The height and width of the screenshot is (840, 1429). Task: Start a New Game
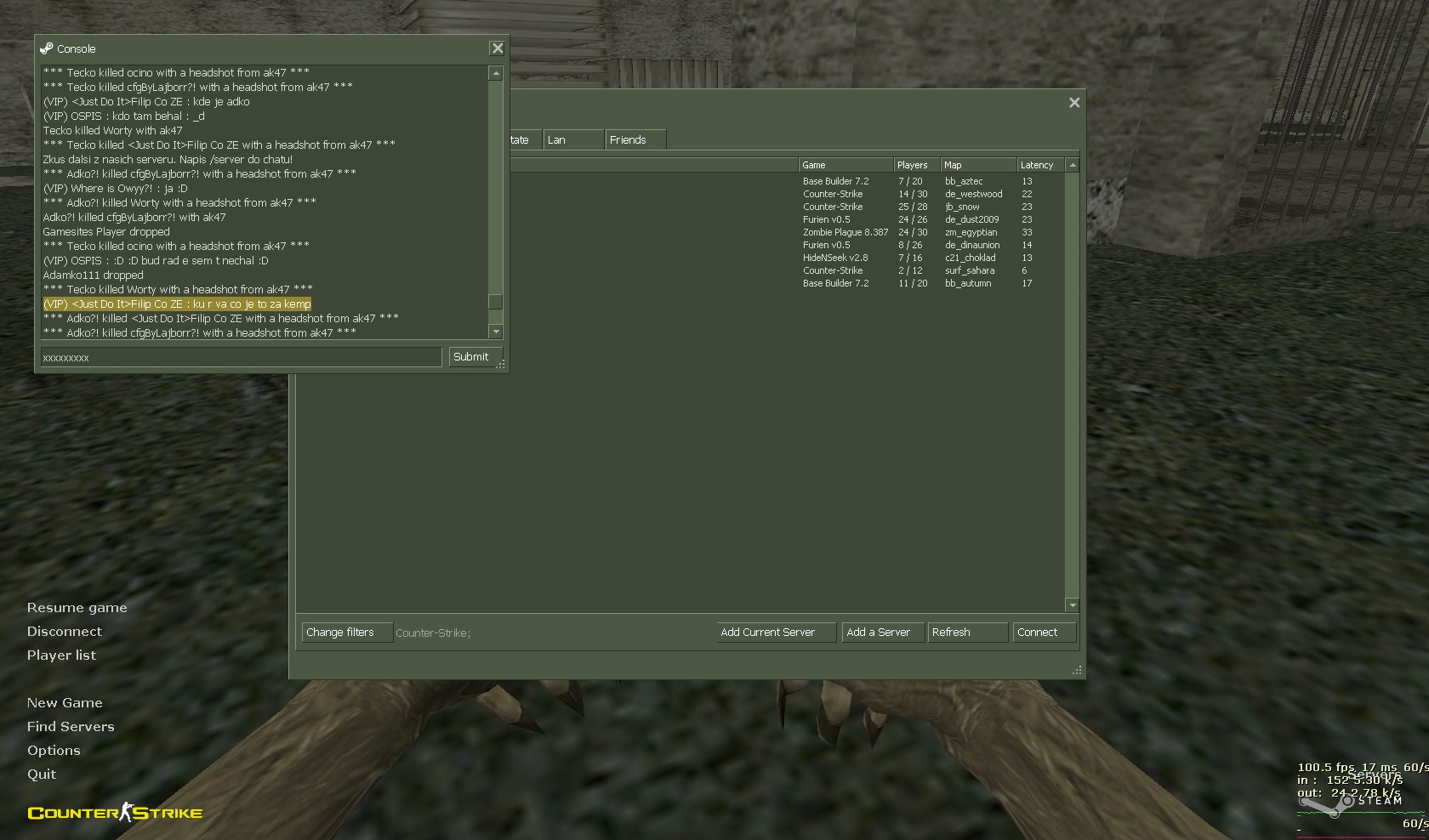click(65, 703)
